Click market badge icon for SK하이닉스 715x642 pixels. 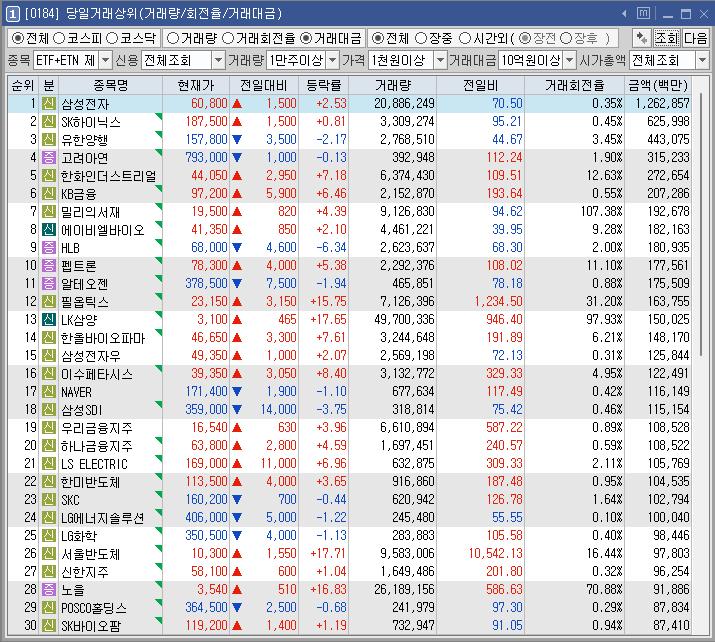pos(49,122)
